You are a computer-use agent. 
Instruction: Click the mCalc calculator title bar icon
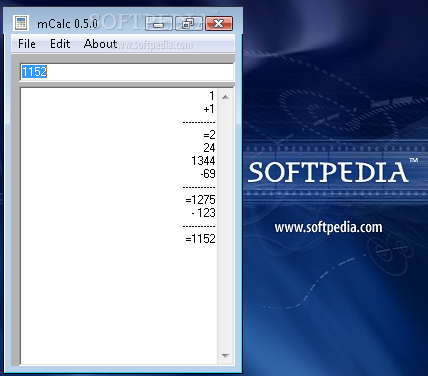21,23
